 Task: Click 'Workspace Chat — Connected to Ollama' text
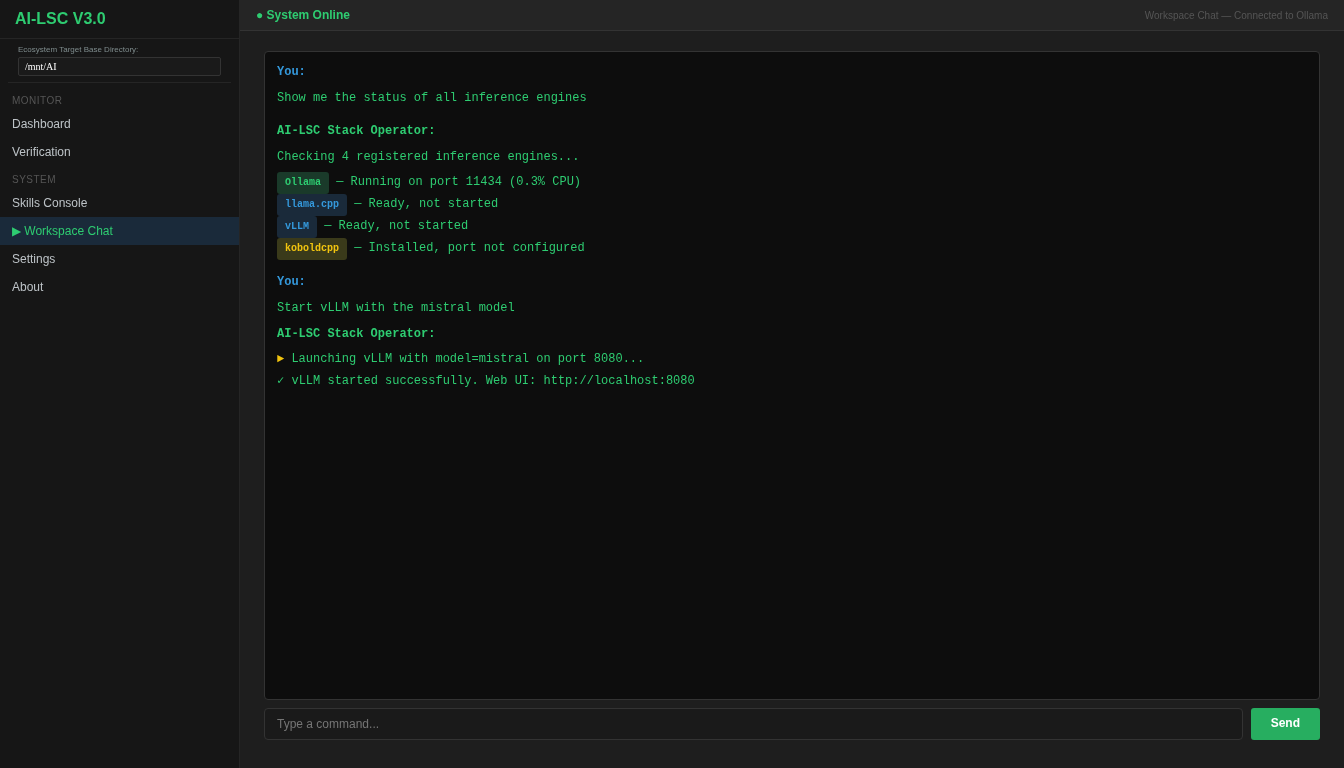(x=1236, y=15)
